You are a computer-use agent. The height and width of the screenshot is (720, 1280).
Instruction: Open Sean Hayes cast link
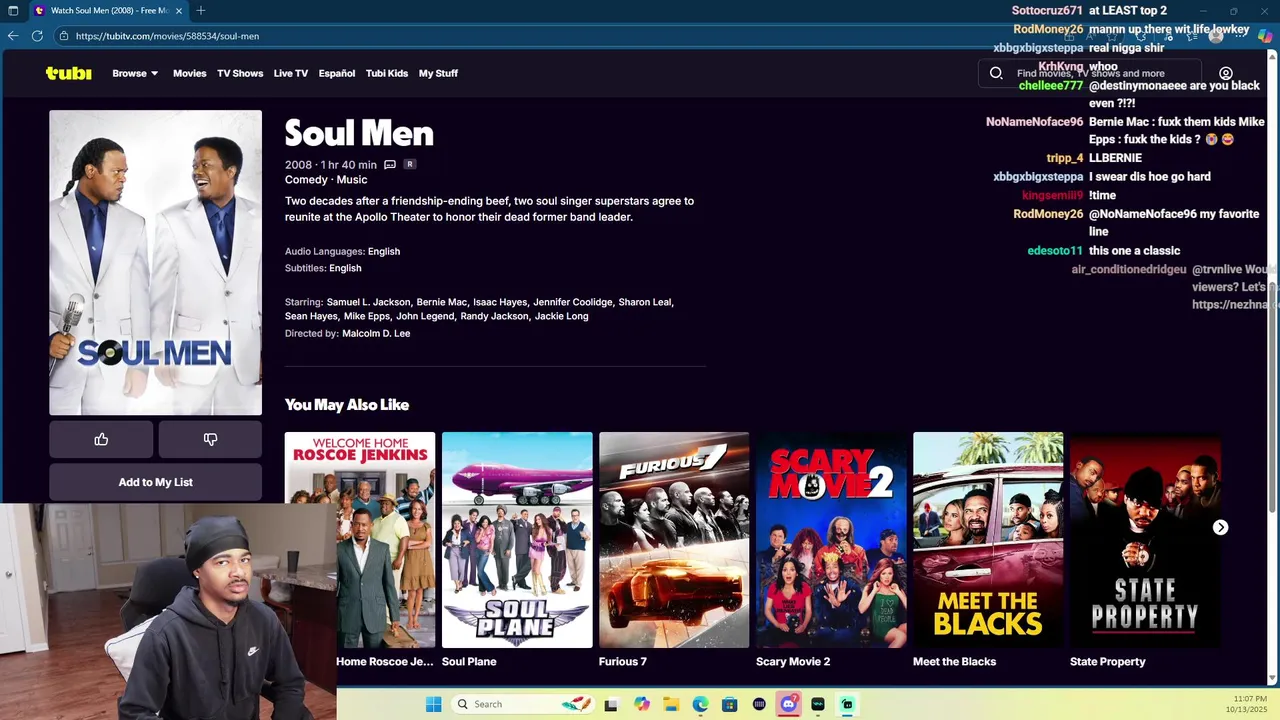(x=312, y=316)
